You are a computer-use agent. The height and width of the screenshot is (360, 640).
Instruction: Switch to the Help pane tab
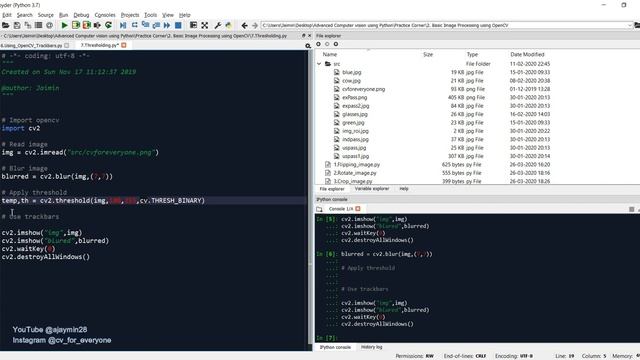404,189
